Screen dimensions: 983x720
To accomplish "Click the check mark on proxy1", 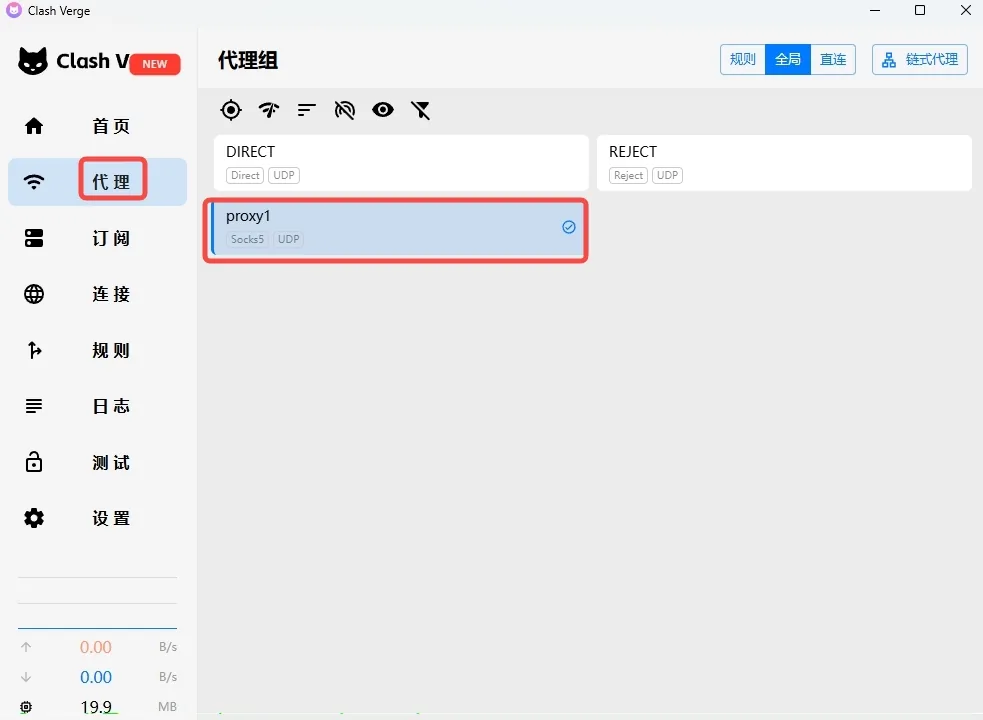I will pos(569,227).
